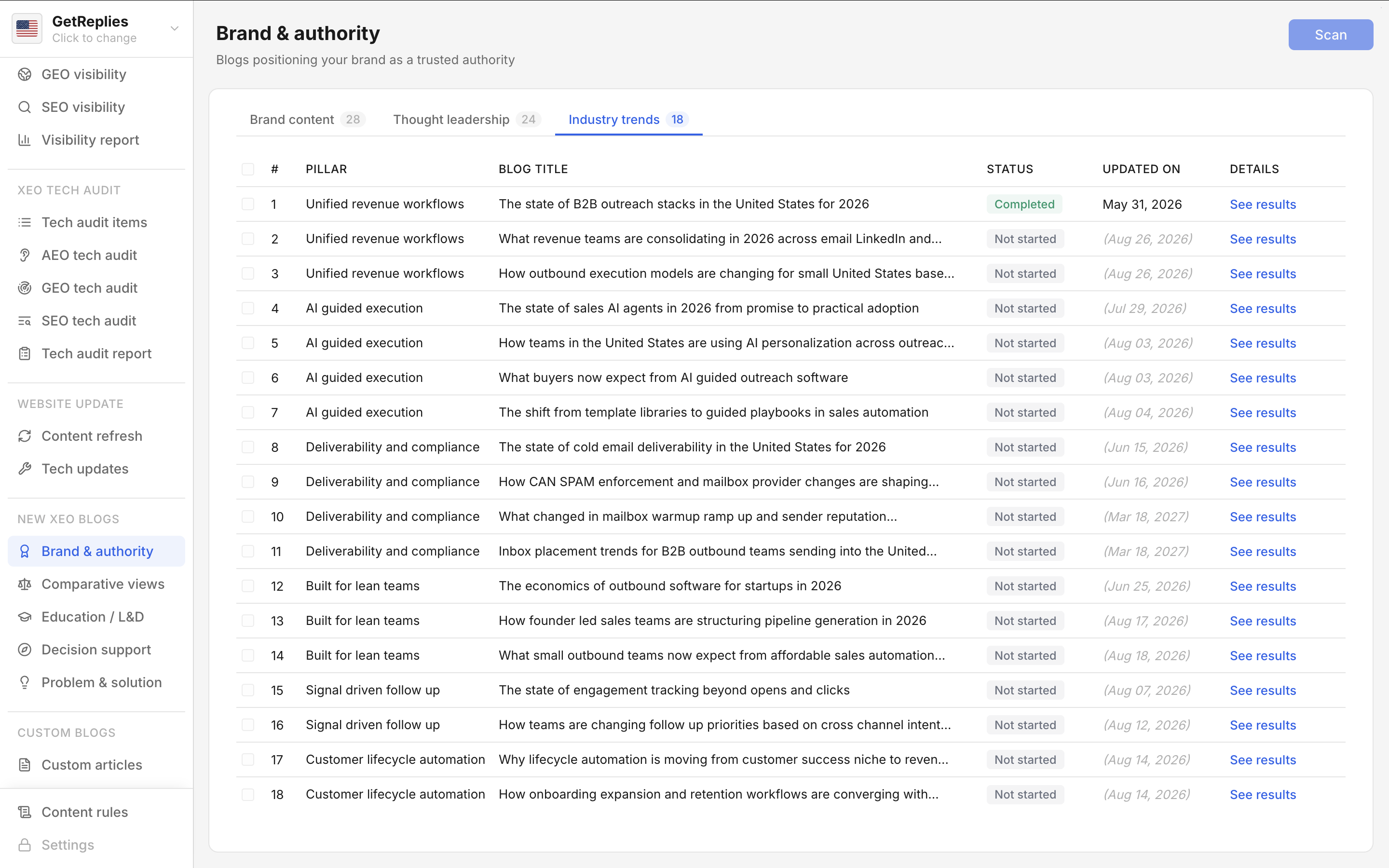Screen dimensions: 1389x868
Task: Click the GEO visibility globe icon
Action: pyautogui.click(x=25, y=75)
